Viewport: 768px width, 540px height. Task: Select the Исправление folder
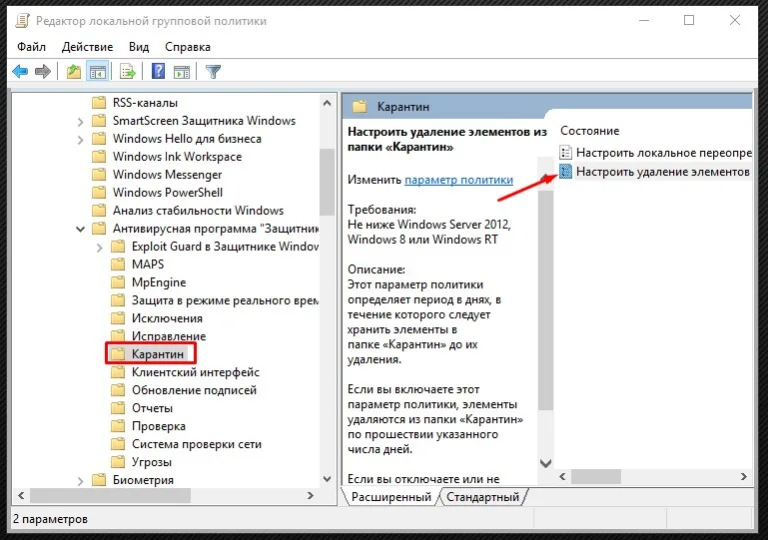[168, 336]
